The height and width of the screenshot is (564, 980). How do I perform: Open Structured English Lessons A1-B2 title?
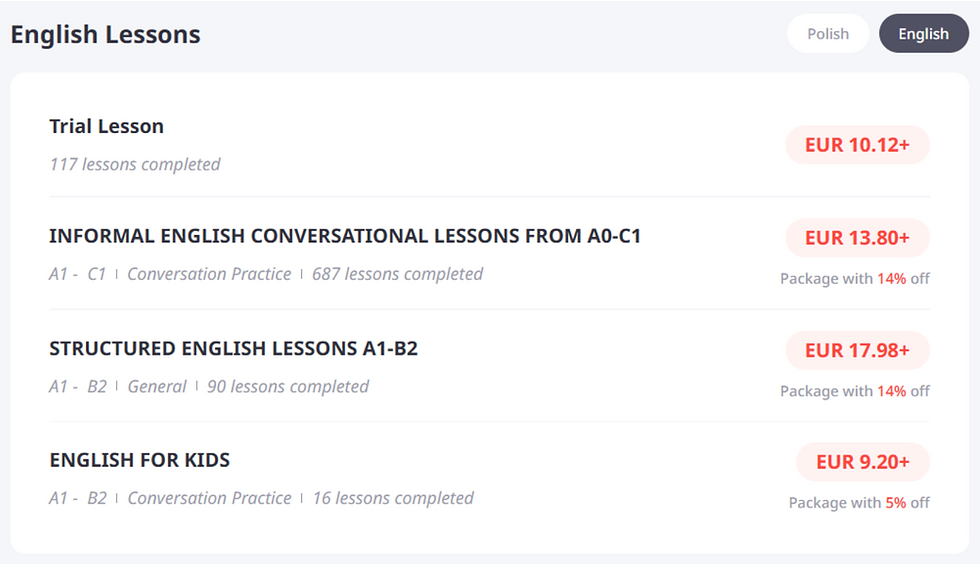coord(233,348)
